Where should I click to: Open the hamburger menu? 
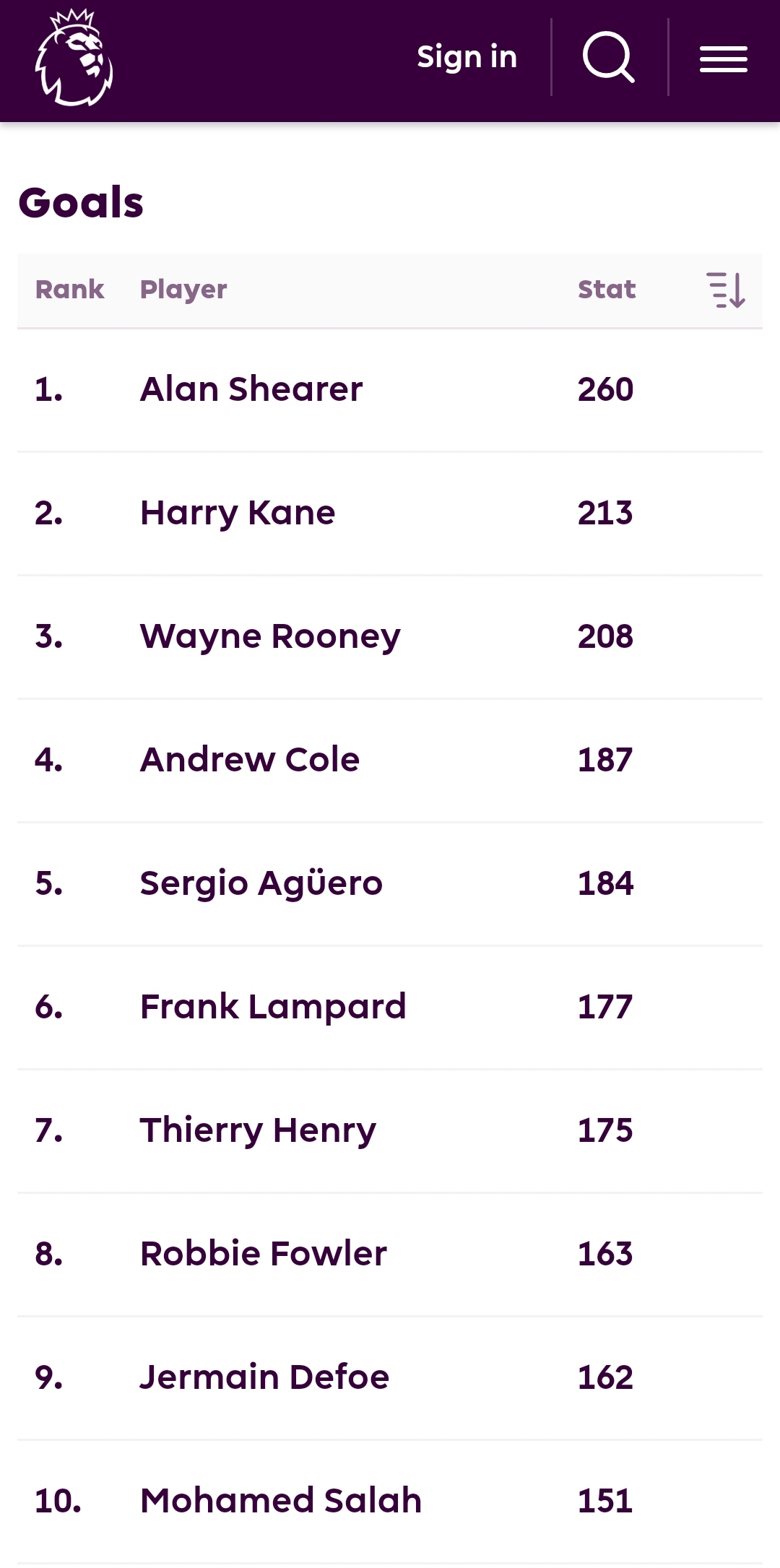723,59
